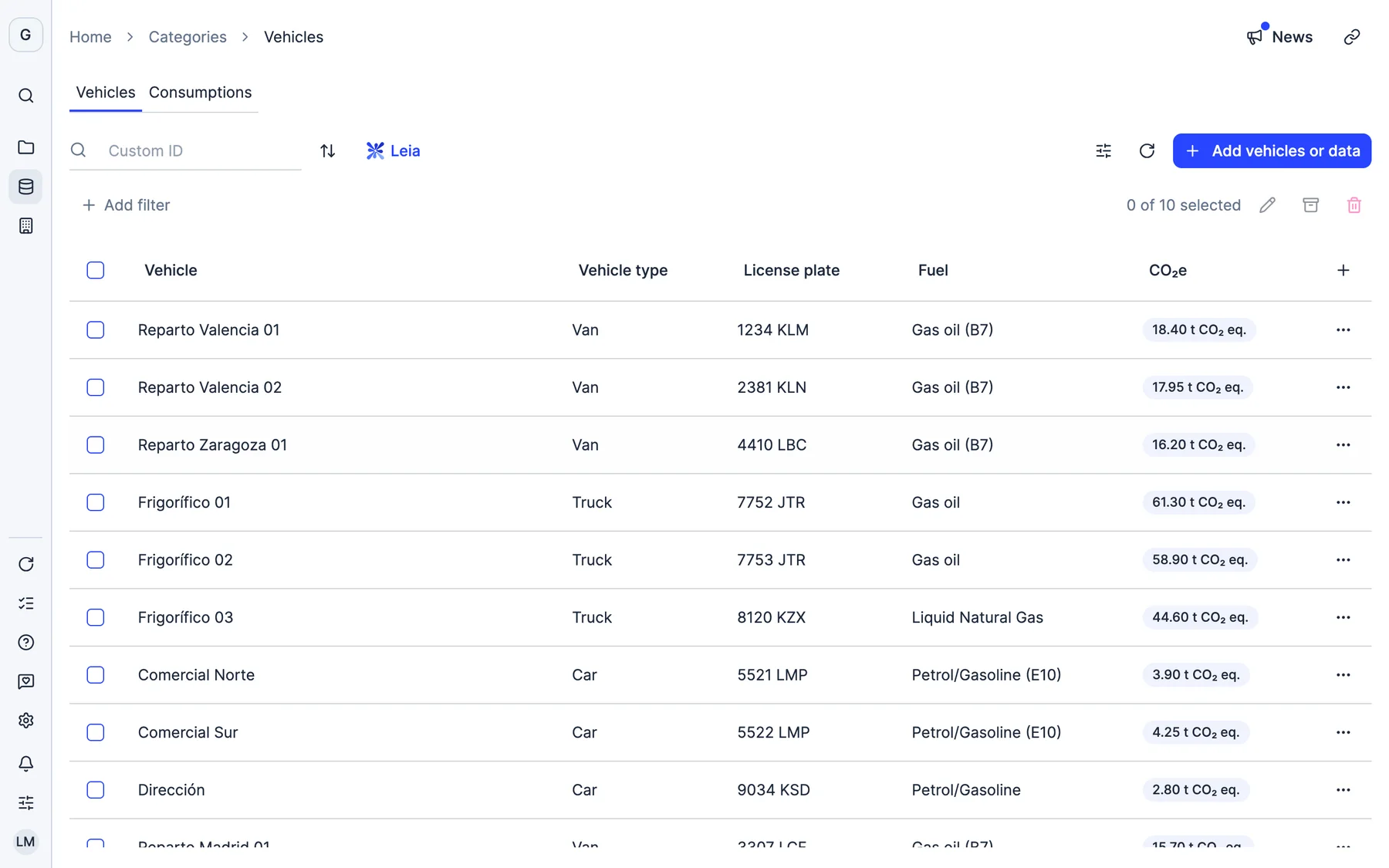This screenshot has width=1389, height=868.
Task: Open more options for Comercial Sur
Action: click(x=1343, y=732)
